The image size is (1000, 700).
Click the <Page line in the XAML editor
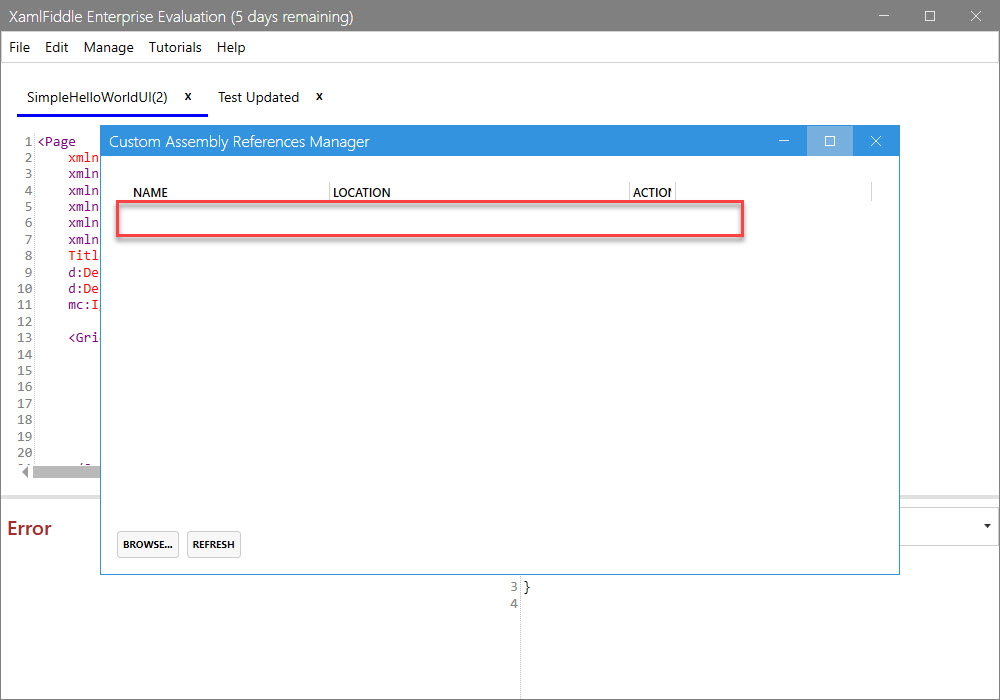point(57,142)
